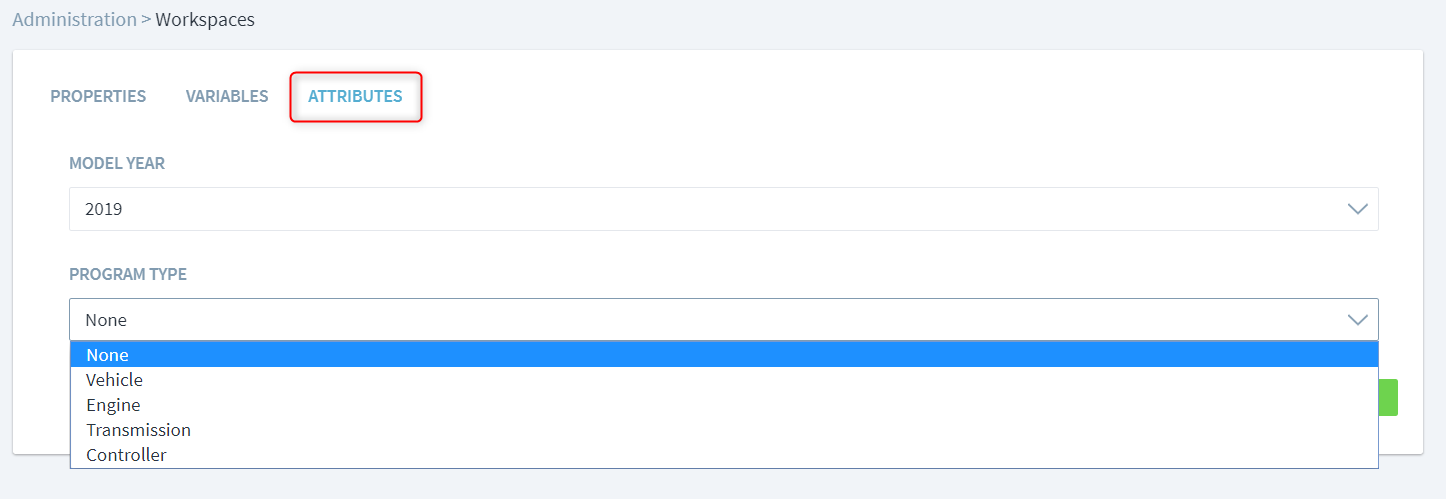The height and width of the screenshot is (499, 1446).
Task: Select the Controller option
Action: (126, 455)
